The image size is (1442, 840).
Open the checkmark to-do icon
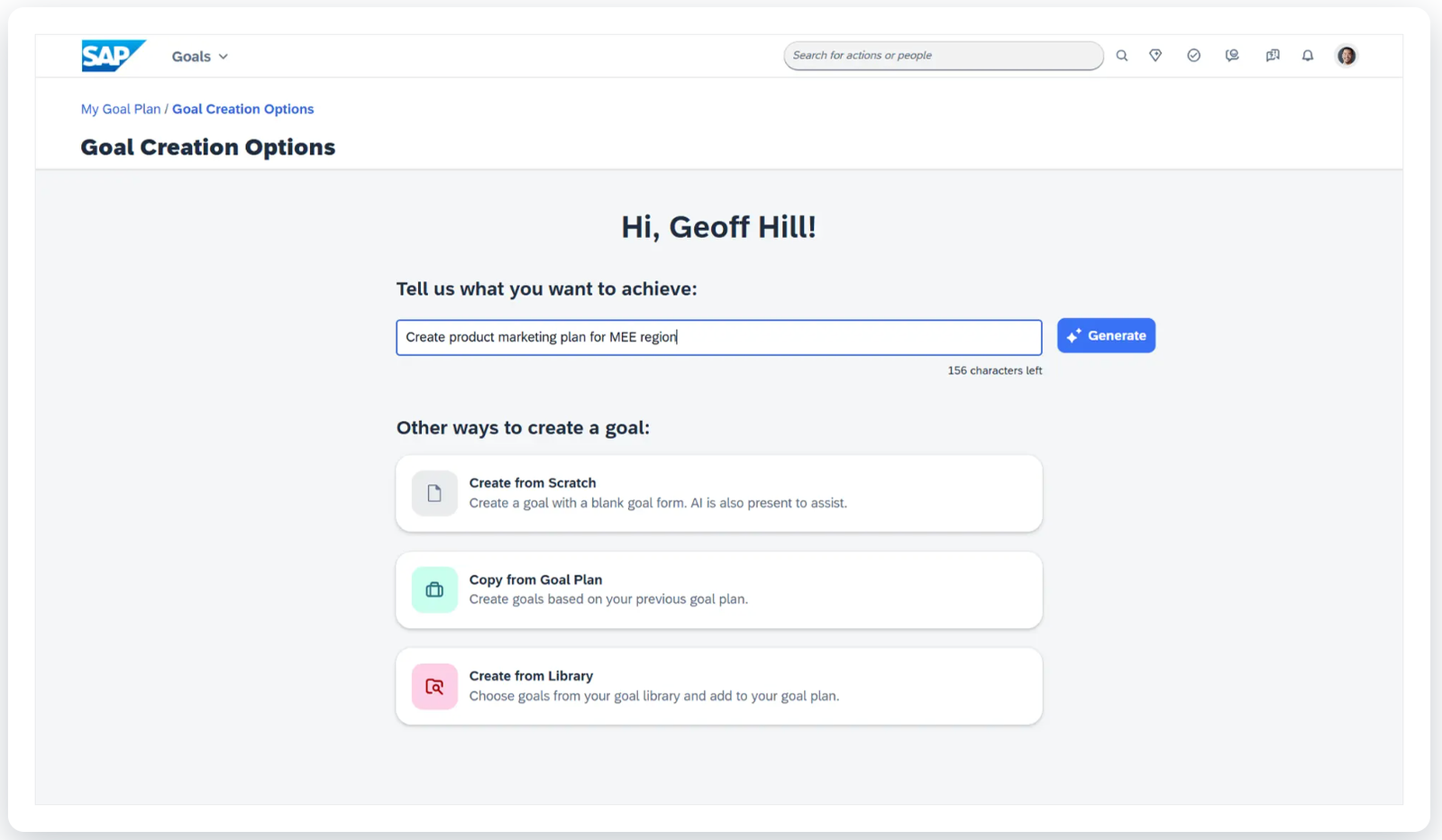[x=1193, y=56]
